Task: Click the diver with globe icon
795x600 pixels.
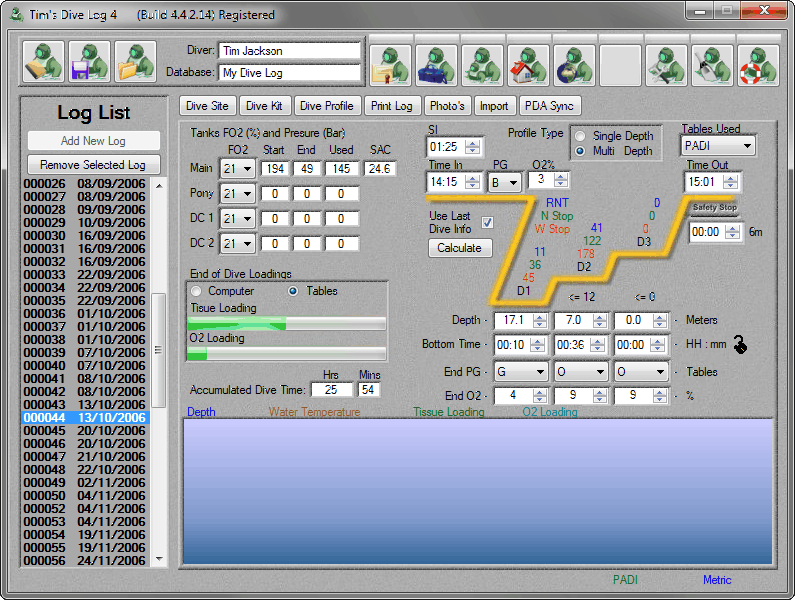Action: [x=574, y=66]
